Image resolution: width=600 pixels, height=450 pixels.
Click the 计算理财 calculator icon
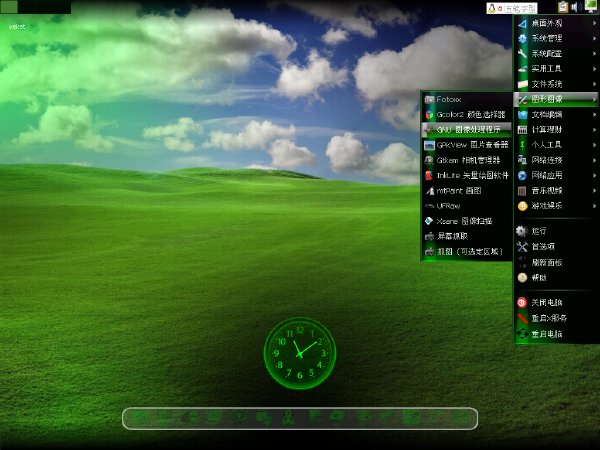[x=522, y=130]
